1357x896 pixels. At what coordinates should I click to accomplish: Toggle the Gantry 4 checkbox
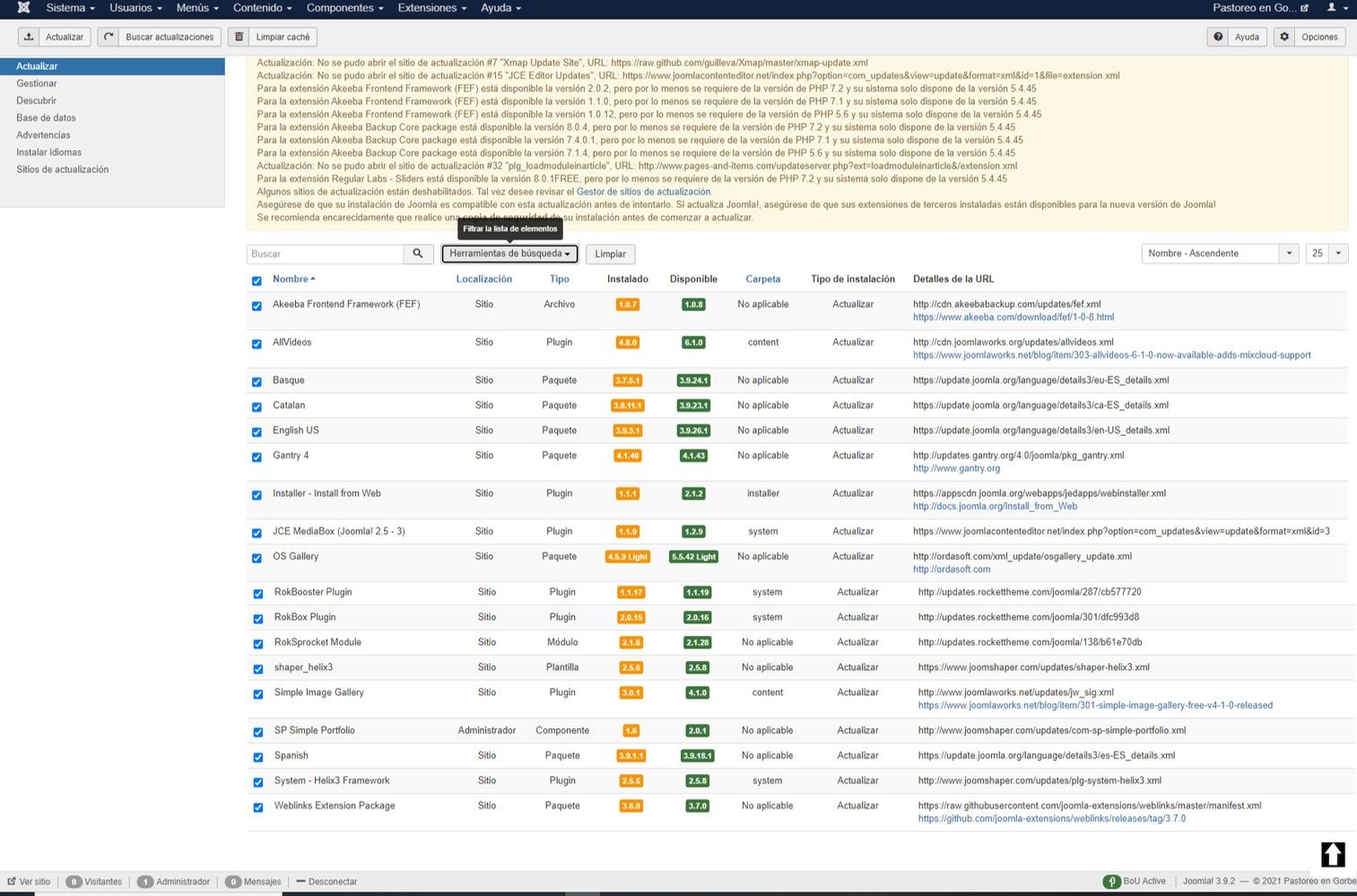pos(257,457)
